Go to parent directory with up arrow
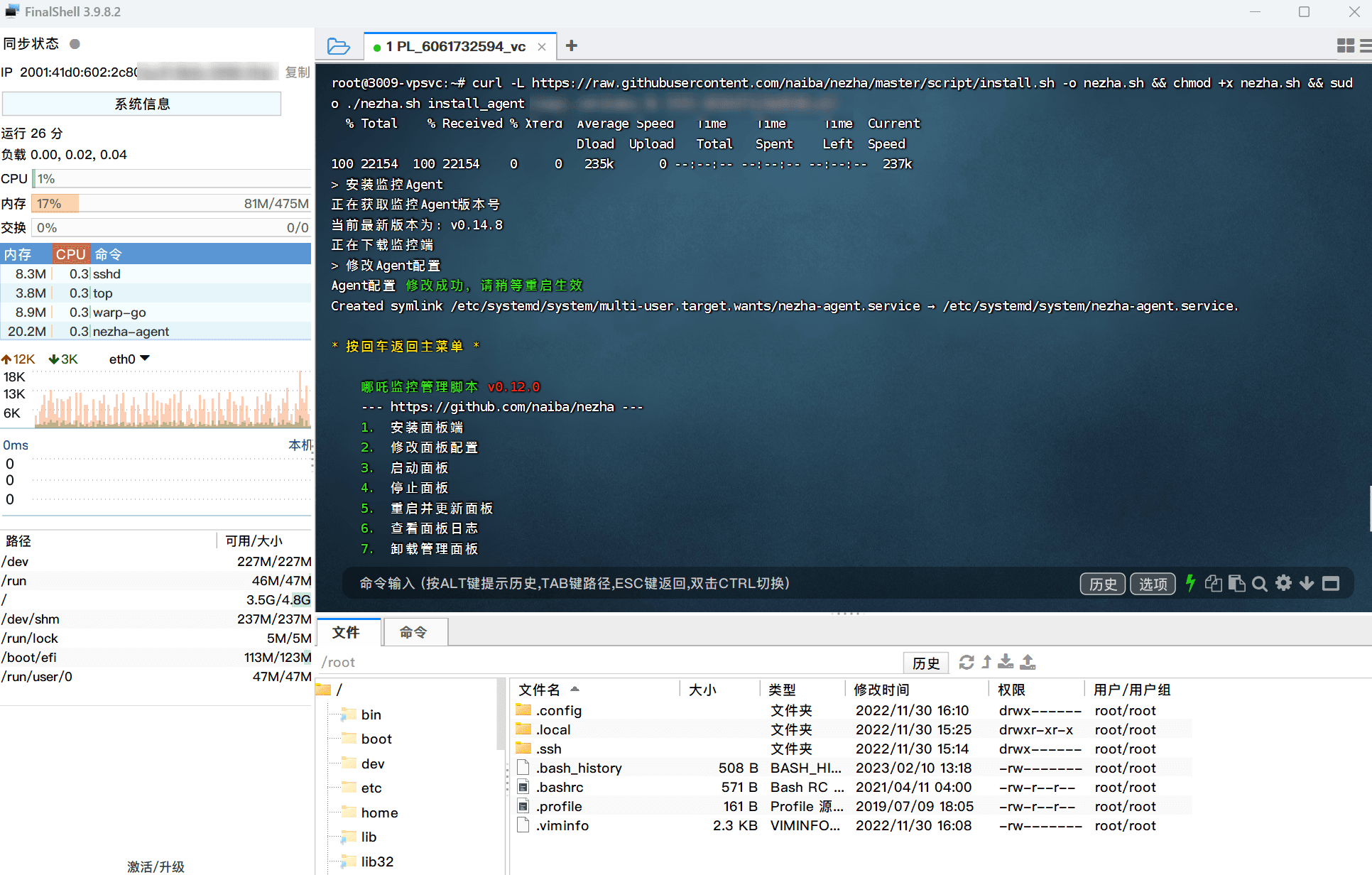The width and height of the screenshot is (1372, 875). point(986,663)
